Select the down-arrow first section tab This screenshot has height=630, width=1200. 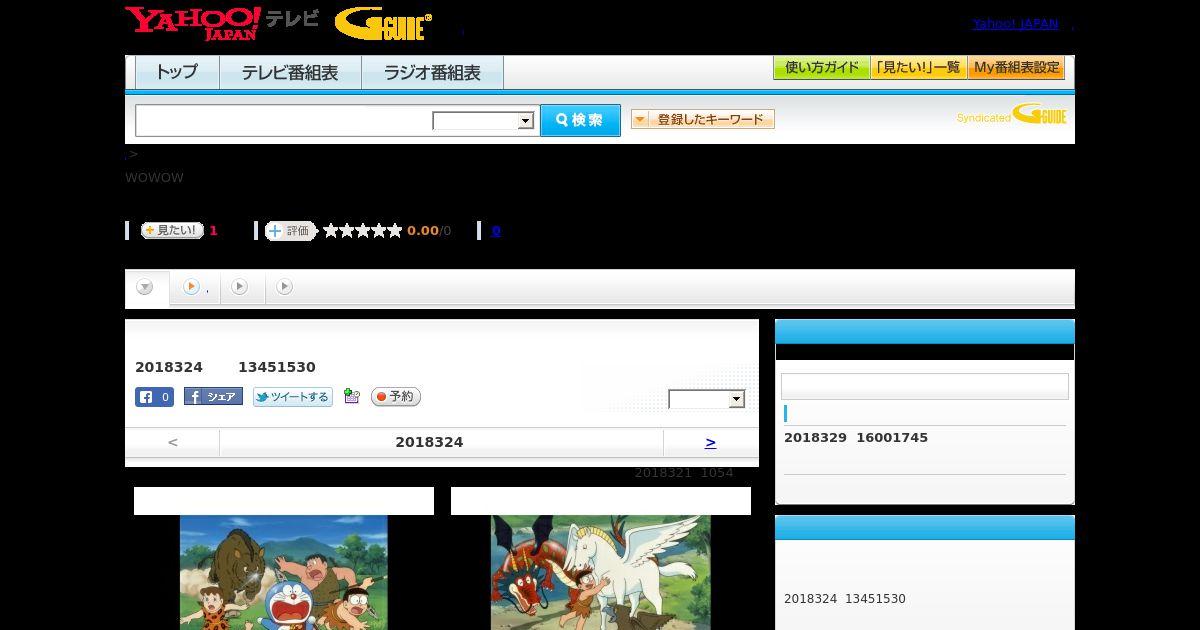[145, 288]
